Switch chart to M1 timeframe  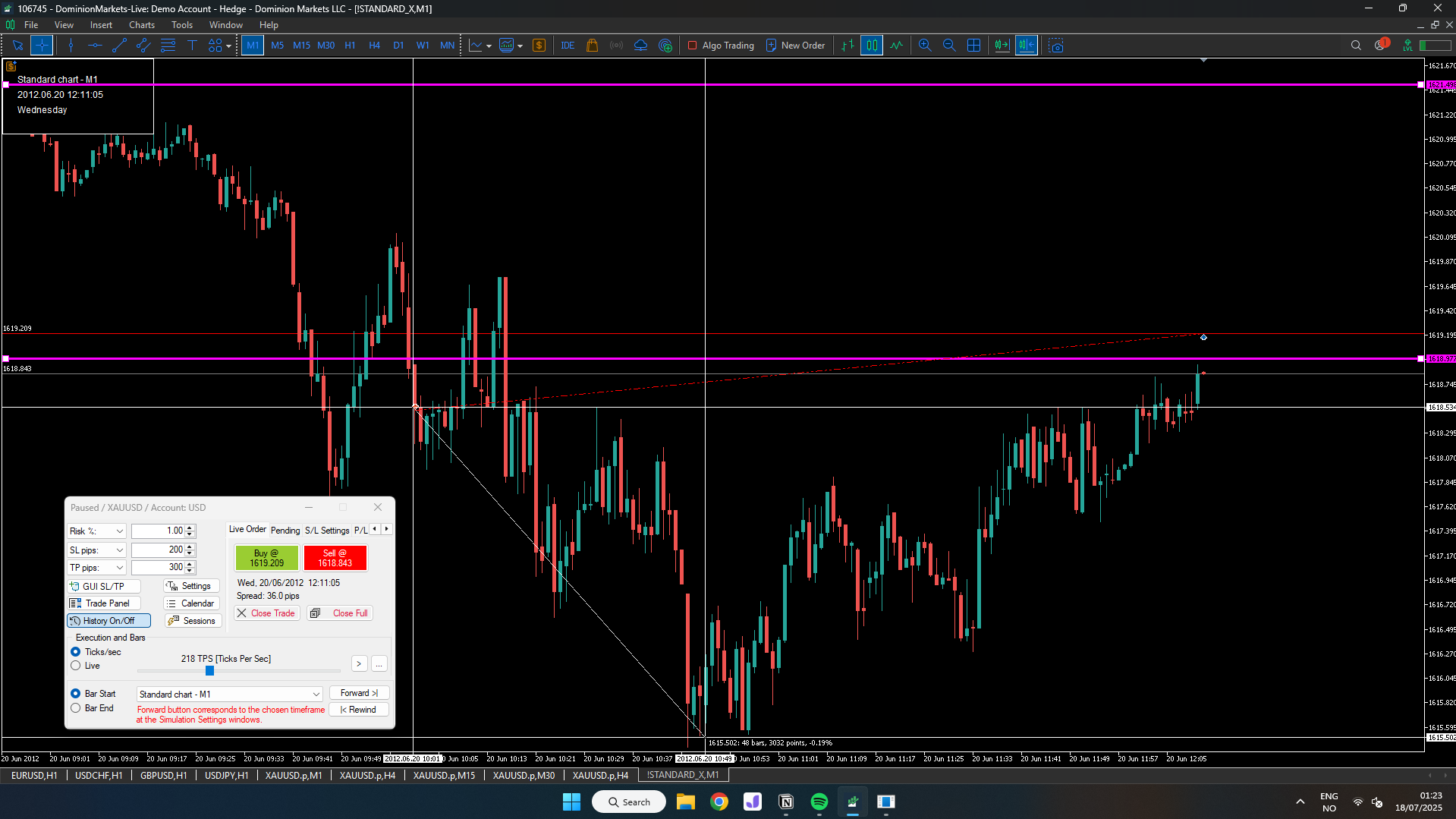point(253,46)
